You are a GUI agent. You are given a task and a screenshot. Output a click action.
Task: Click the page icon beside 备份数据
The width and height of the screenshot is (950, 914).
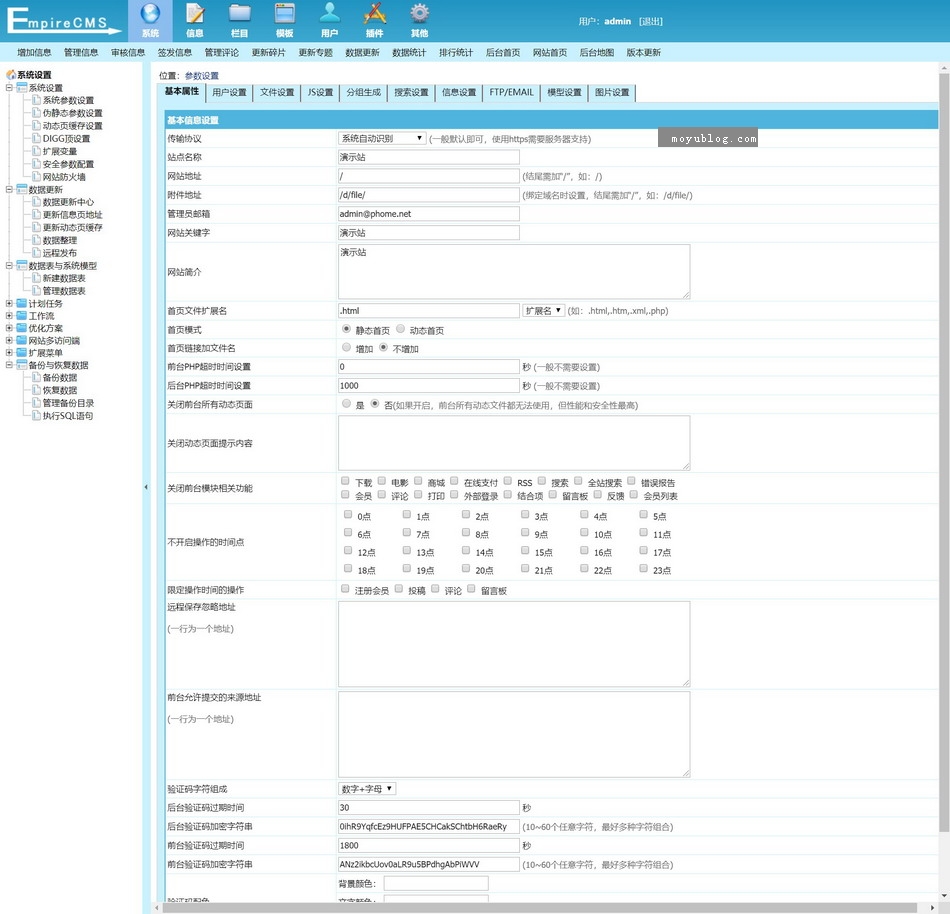36,377
